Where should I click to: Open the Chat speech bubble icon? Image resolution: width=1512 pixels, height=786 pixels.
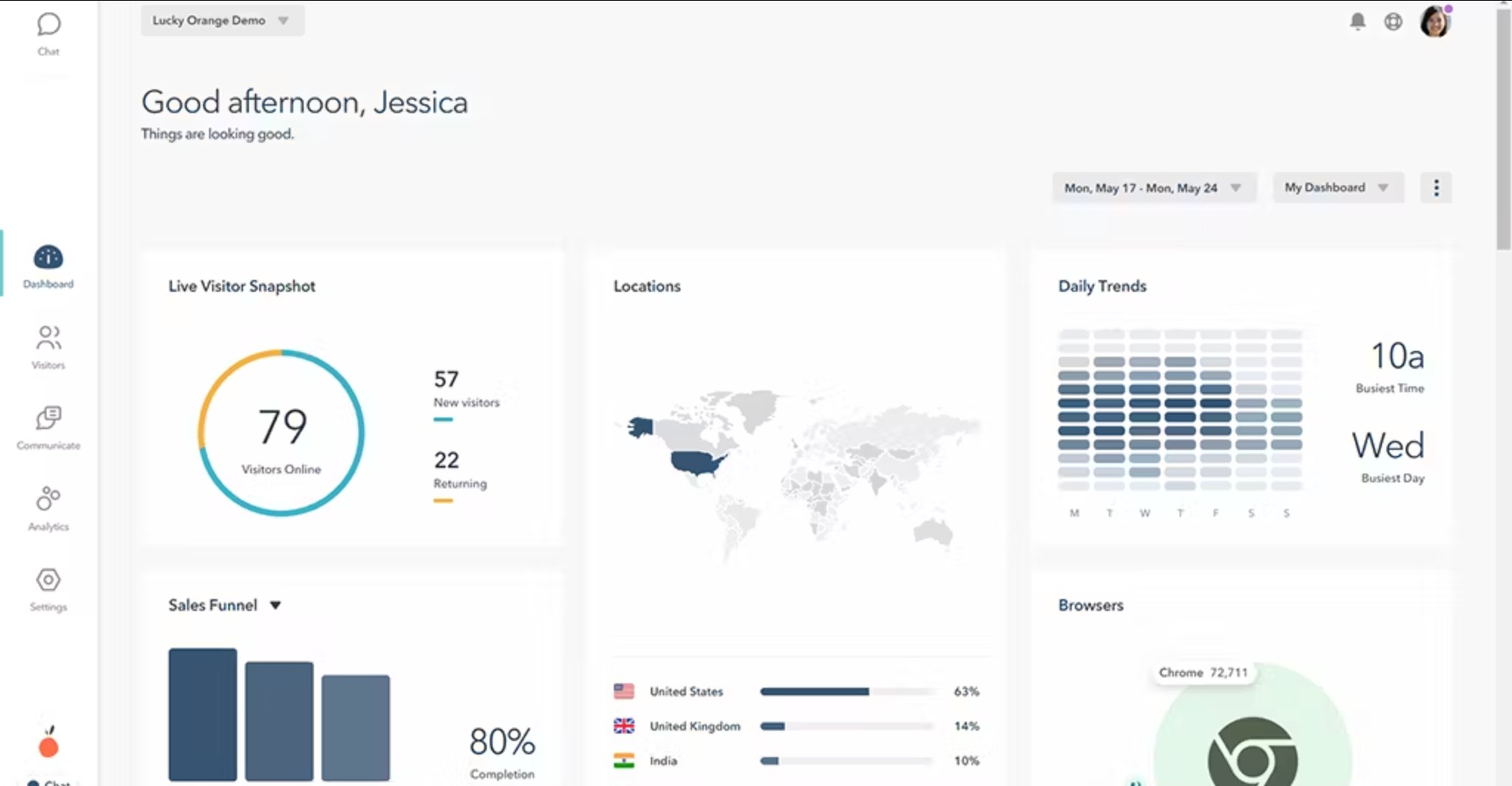(x=49, y=25)
